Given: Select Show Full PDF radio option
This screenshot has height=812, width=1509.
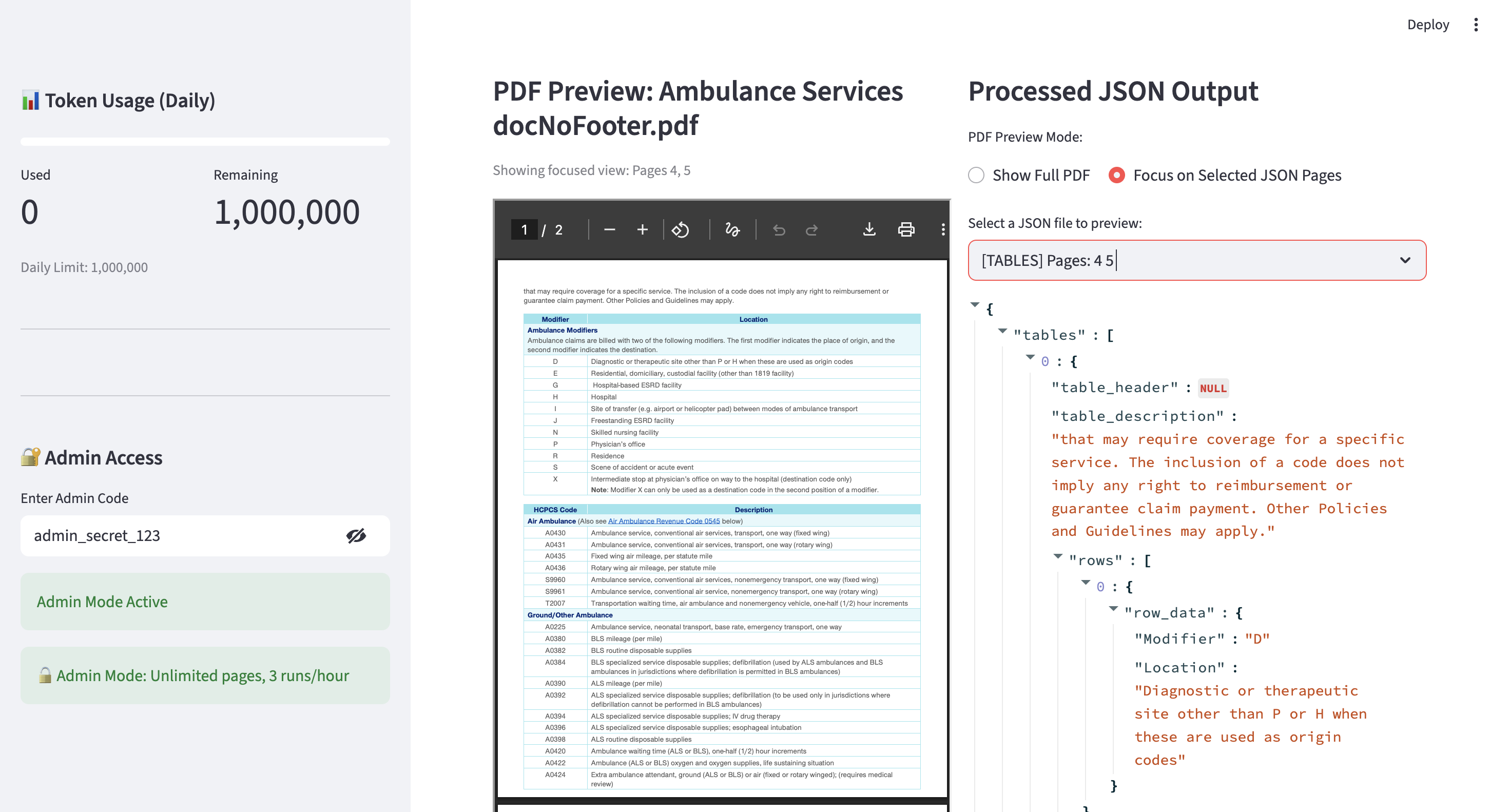Looking at the screenshot, I should [x=976, y=175].
